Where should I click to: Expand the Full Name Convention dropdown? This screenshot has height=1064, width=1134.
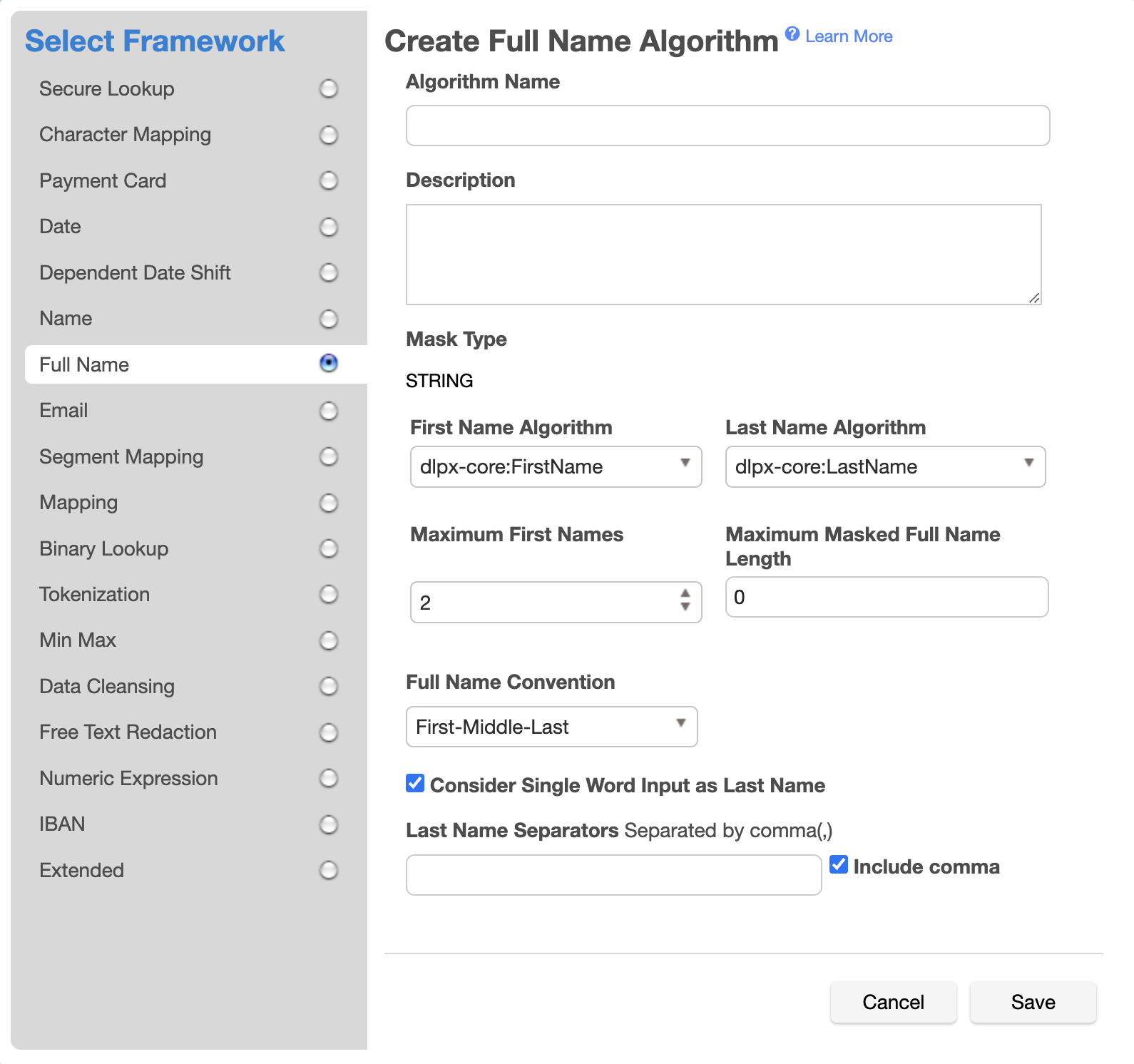coord(551,727)
